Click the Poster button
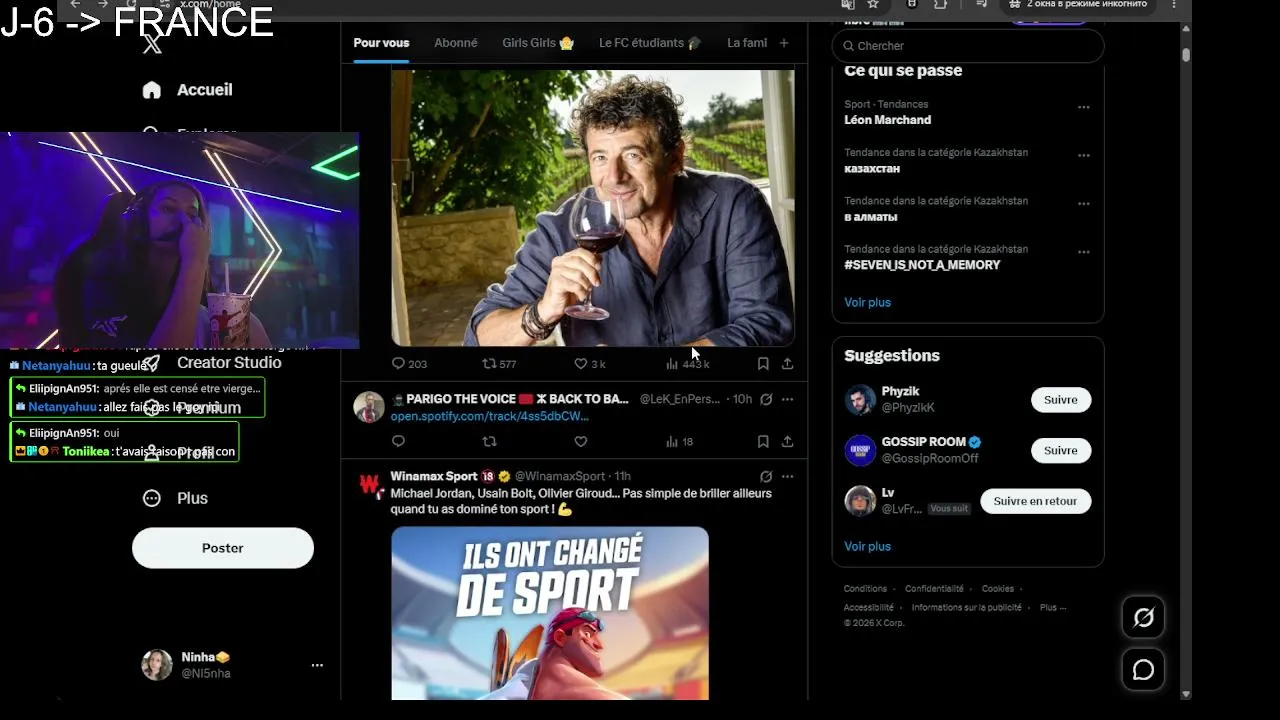The image size is (1280, 720). click(x=223, y=548)
